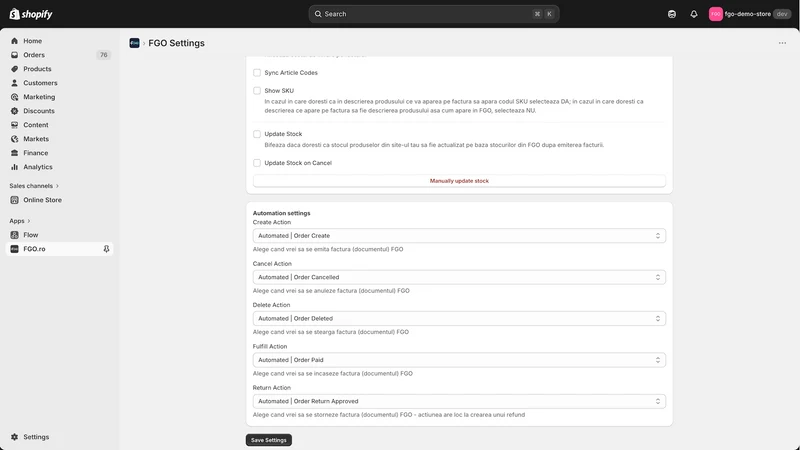Click the Customers person icon
This screenshot has height=450, width=800.
(14, 83)
